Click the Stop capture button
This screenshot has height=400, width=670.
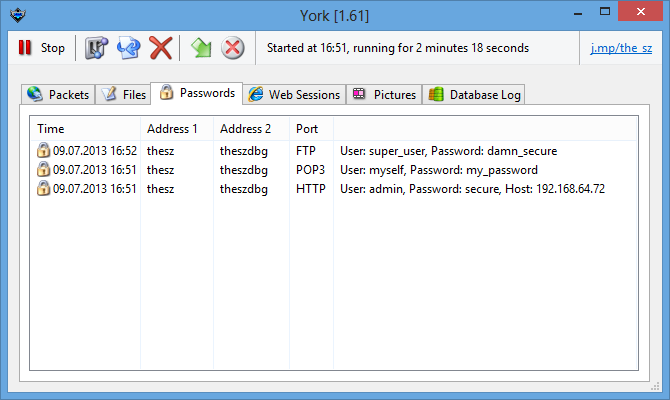click(41, 48)
